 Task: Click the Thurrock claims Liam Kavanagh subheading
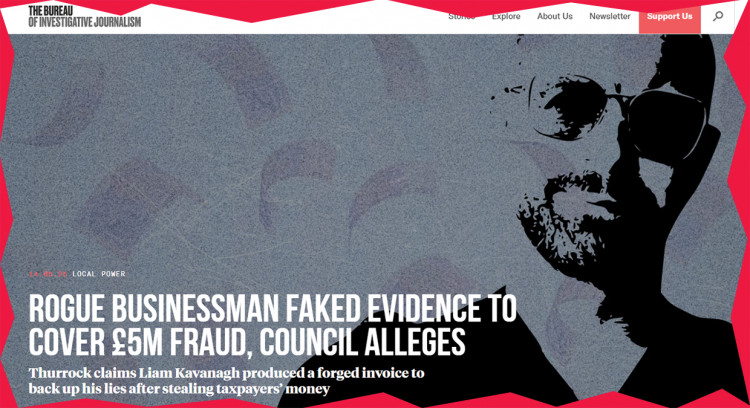point(226,373)
